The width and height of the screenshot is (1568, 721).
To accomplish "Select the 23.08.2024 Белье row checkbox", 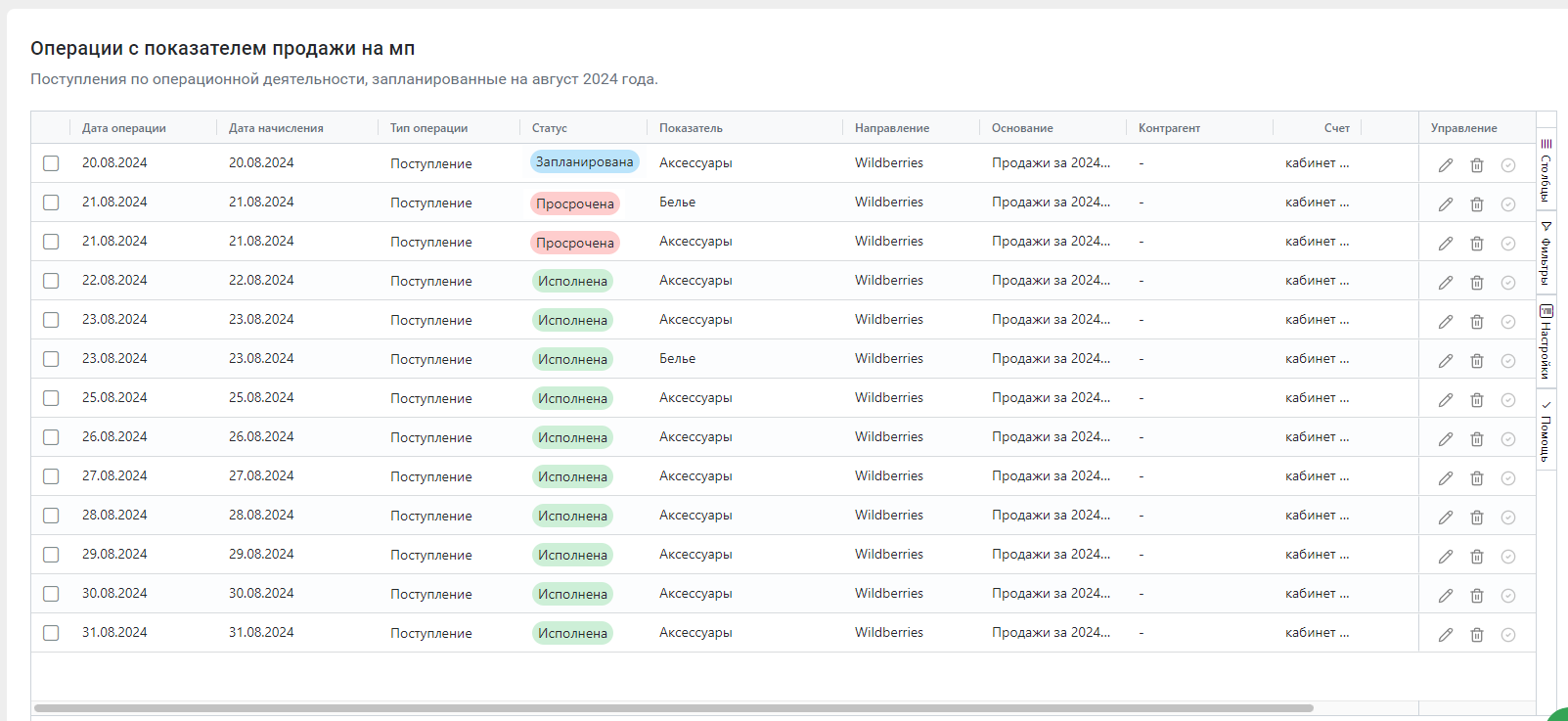I will [x=51, y=359].
